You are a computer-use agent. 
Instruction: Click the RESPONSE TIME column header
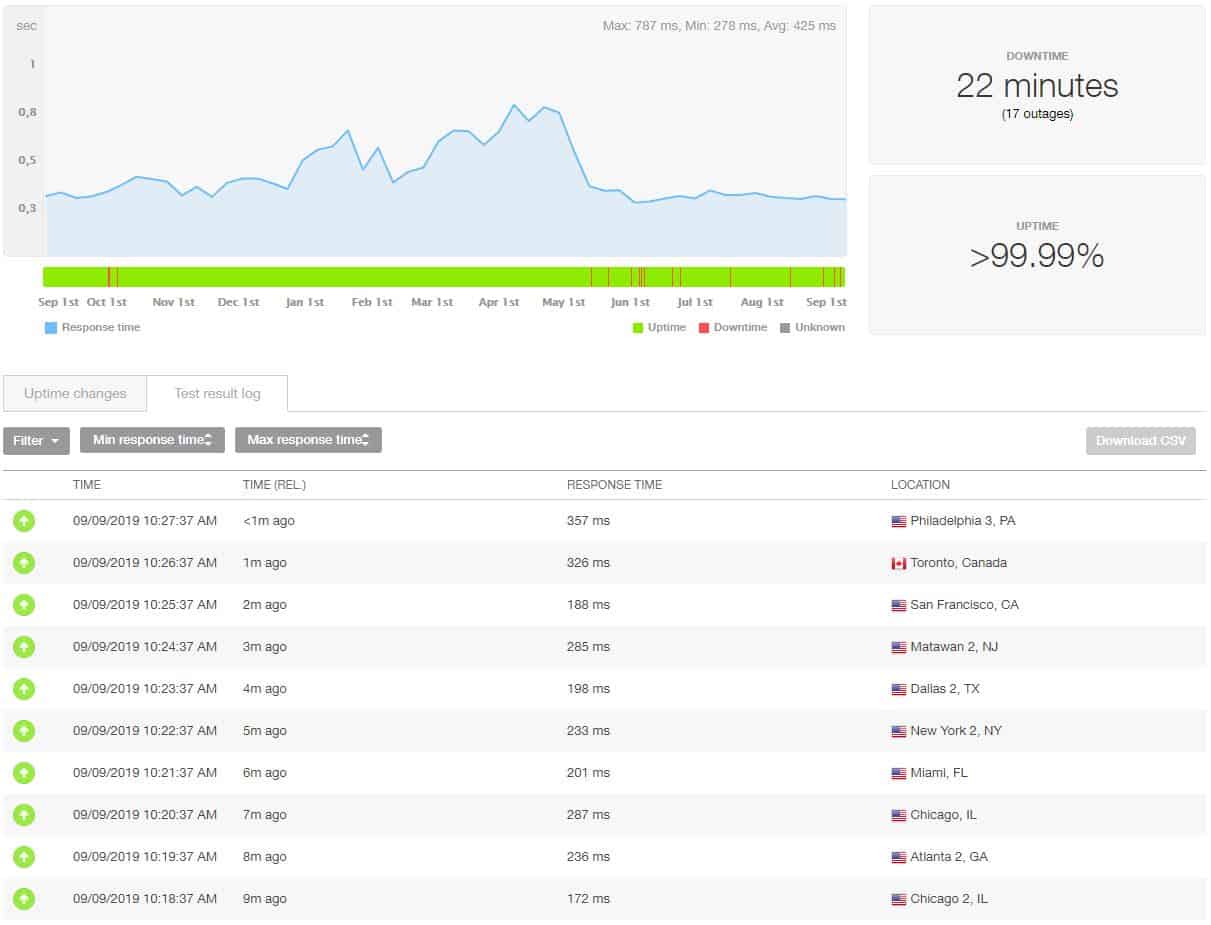[614, 485]
